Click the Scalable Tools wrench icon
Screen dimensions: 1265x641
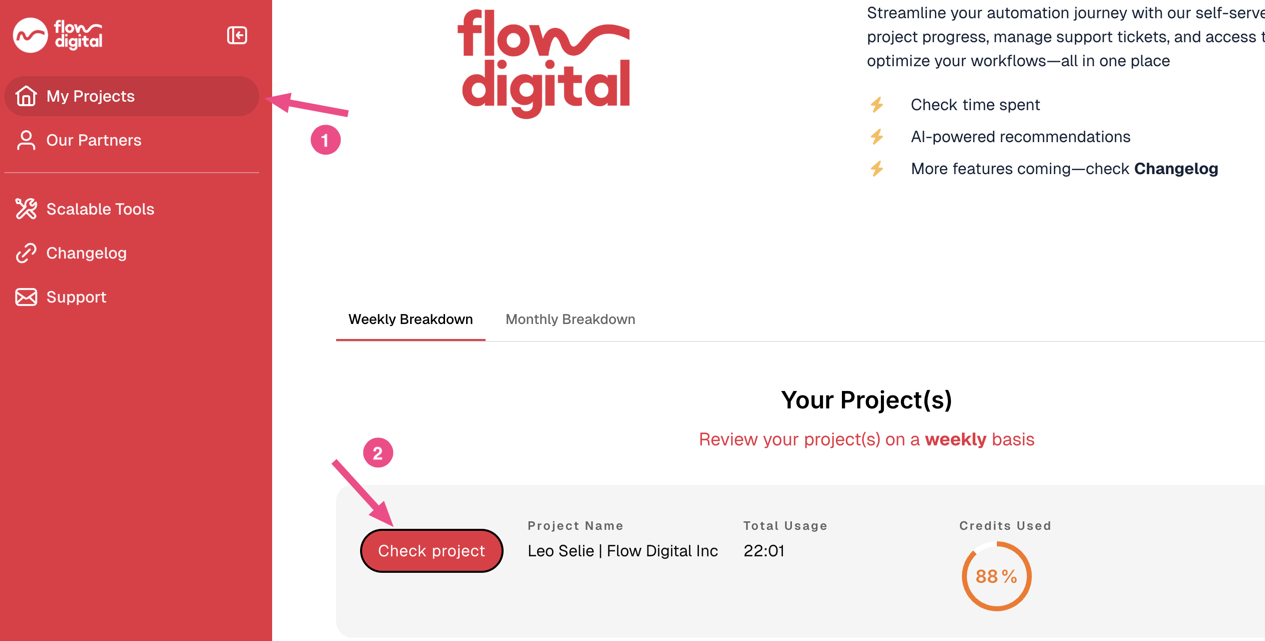[26, 209]
